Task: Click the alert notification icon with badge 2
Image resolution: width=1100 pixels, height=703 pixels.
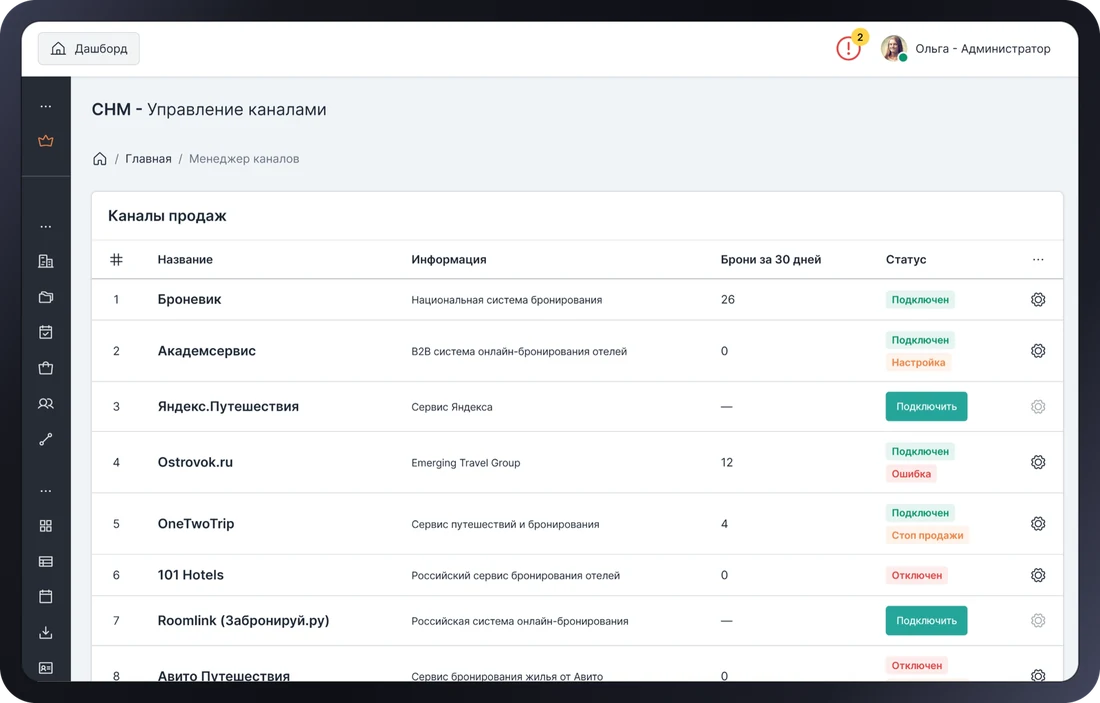Action: 848,48
